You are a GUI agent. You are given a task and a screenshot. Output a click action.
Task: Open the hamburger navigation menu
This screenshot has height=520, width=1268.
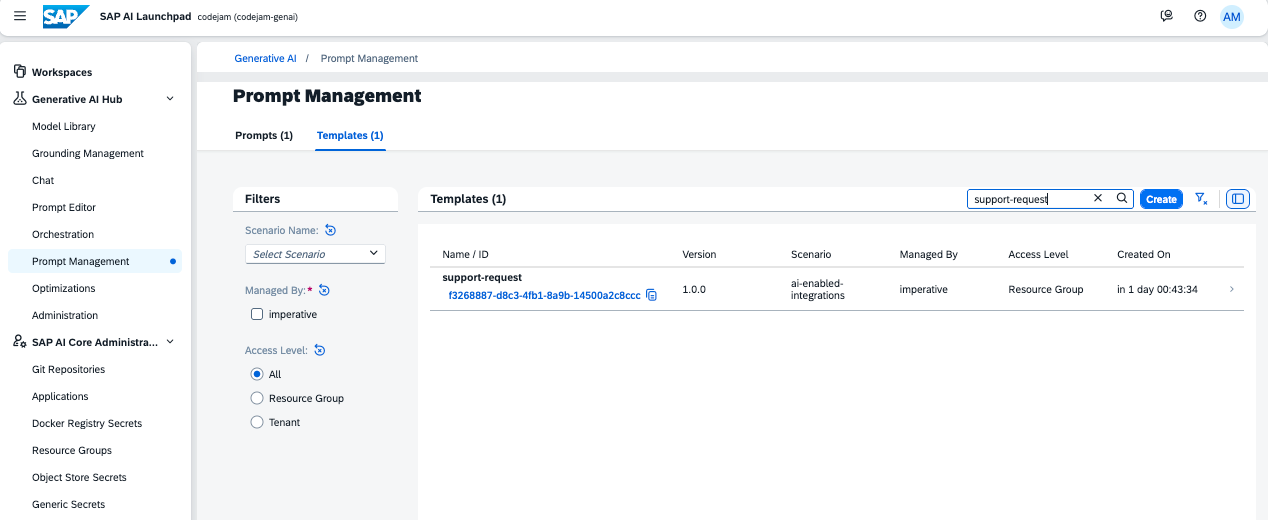click(20, 16)
